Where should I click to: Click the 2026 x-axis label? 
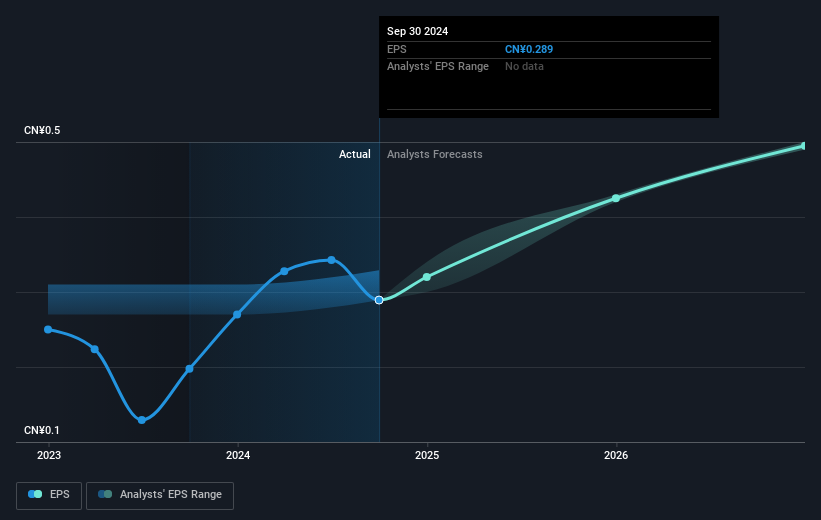[616, 456]
